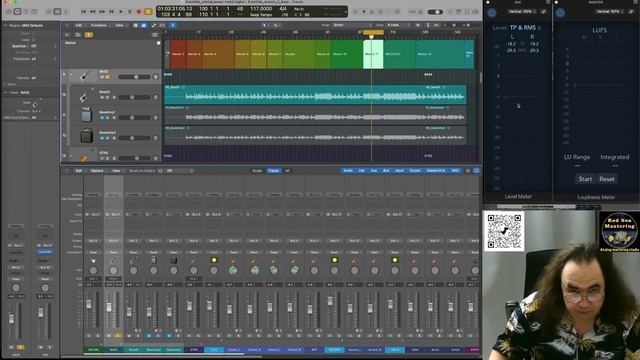Toggle mute on the GTRS track header

[x=102, y=158]
